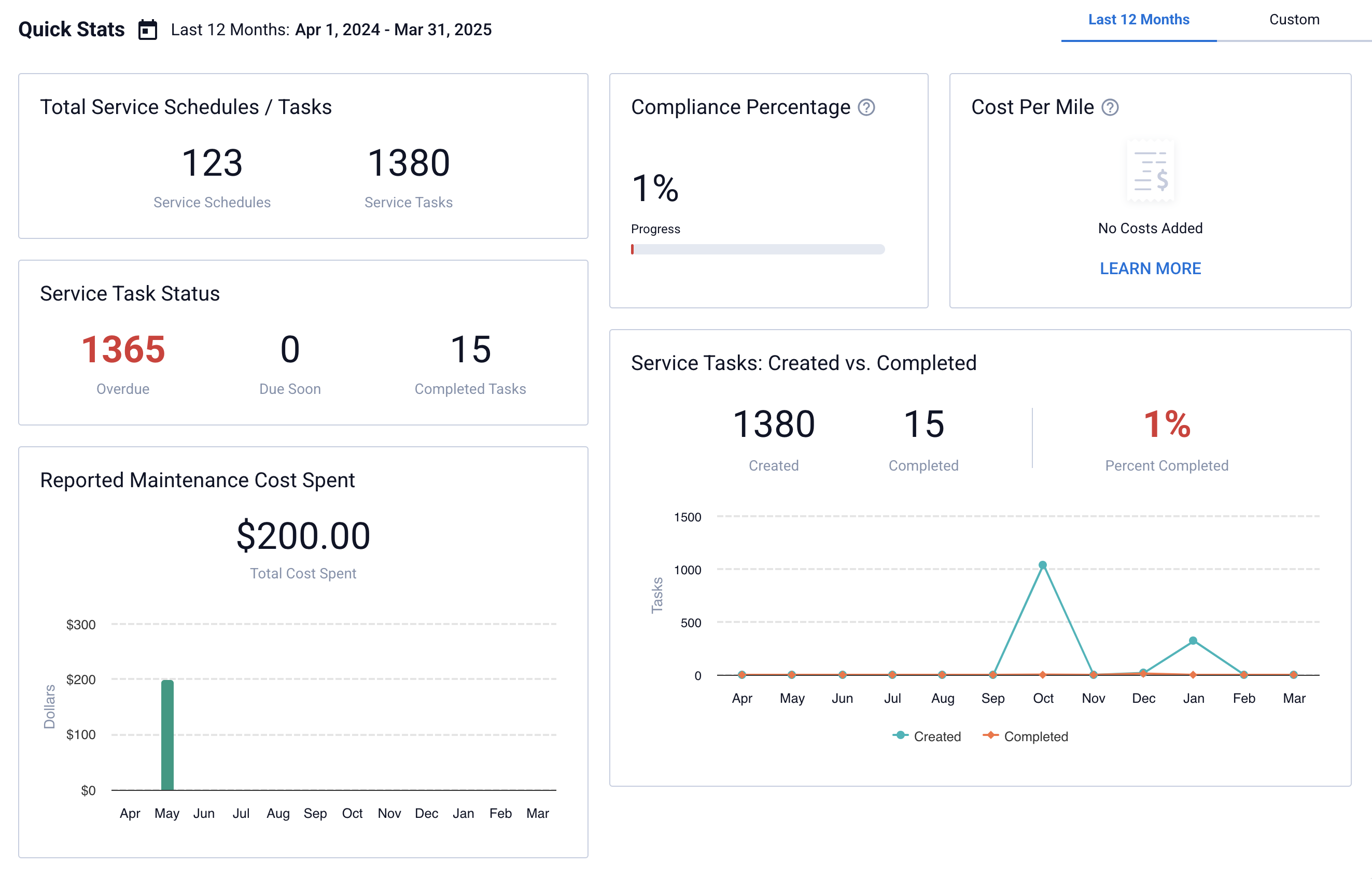Image resolution: width=1372 pixels, height=879 pixels.
Task: Click the 1380 Created value
Action: pyautogui.click(x=774, y=424)
